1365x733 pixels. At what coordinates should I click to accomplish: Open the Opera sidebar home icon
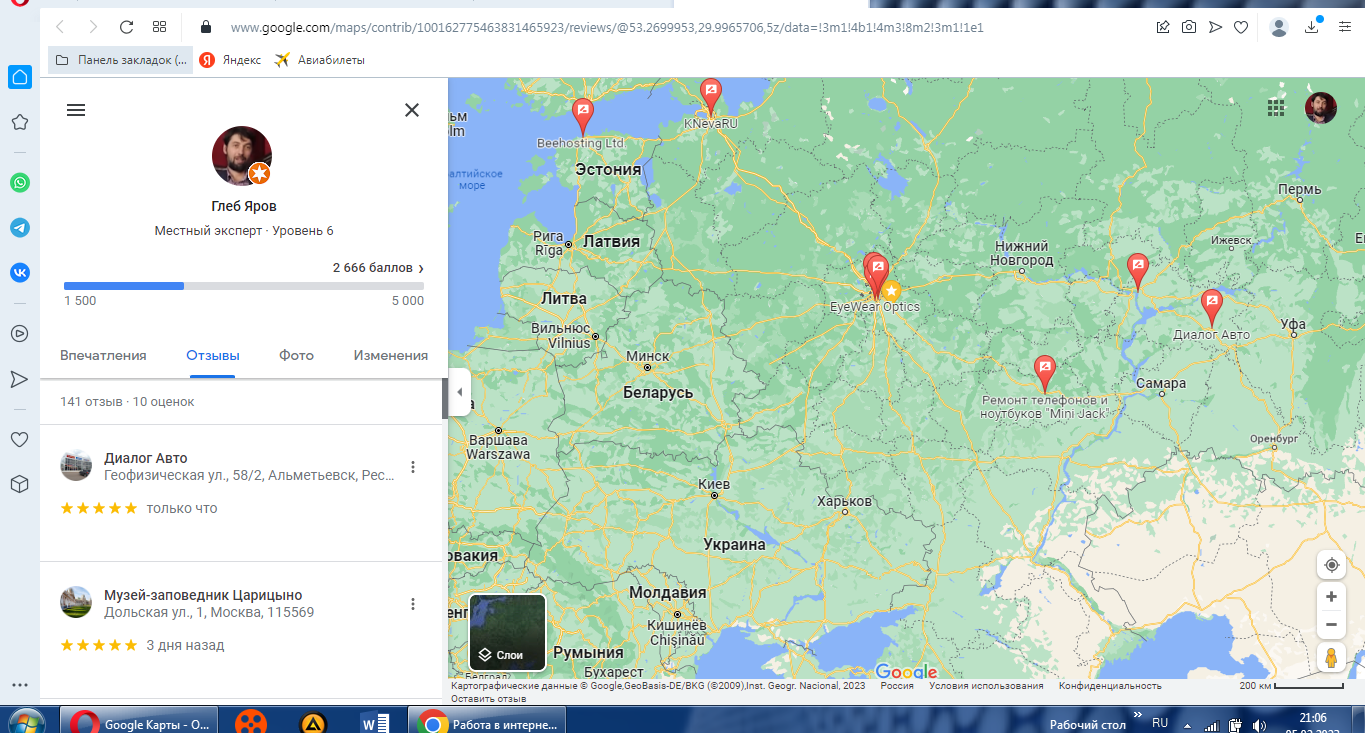click(19, 77)
